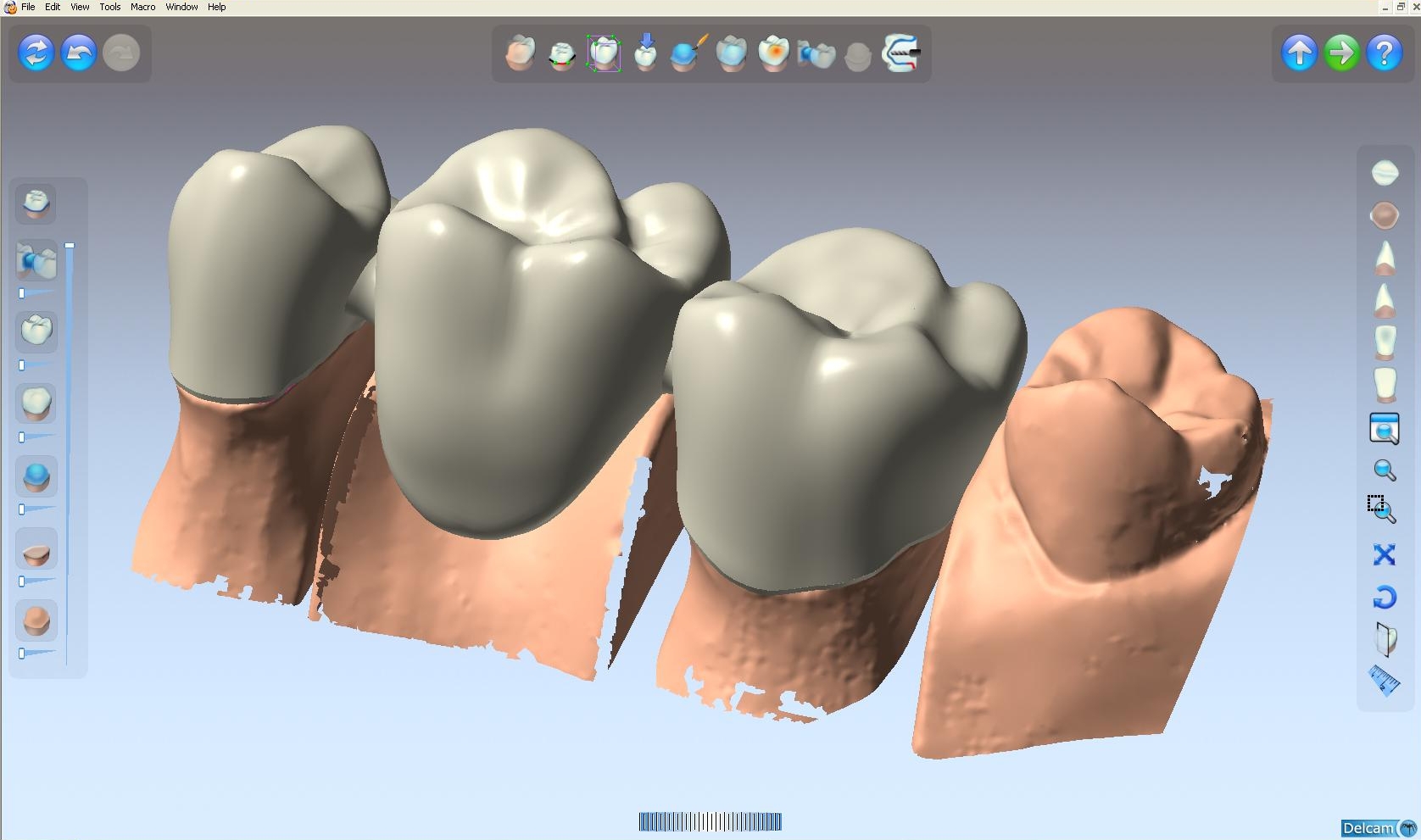Screen dimensions: 1421x840
Task: Click the blue X delete icon
Action: 1384,555
